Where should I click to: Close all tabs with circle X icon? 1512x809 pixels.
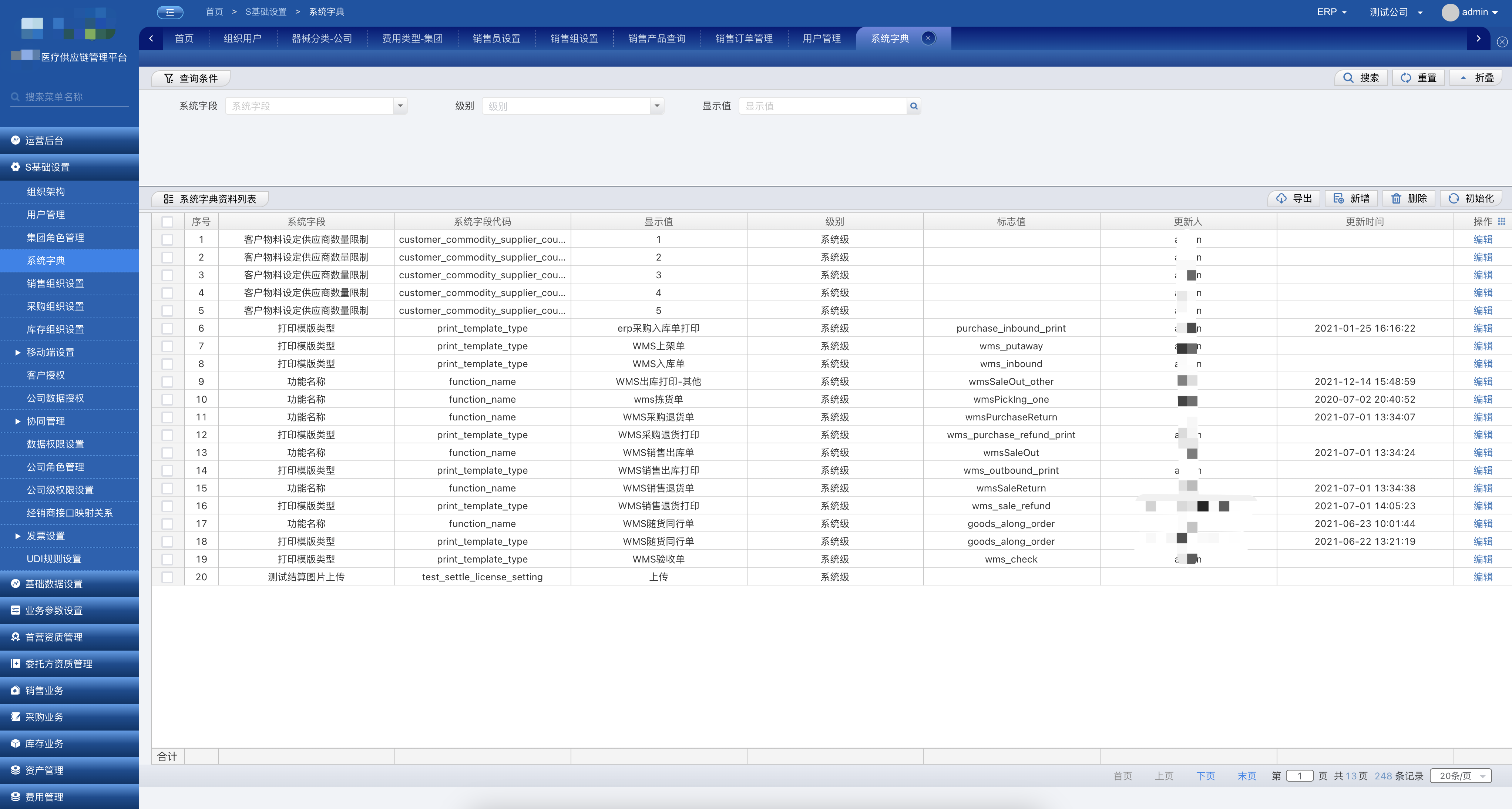pos(1502,42)
